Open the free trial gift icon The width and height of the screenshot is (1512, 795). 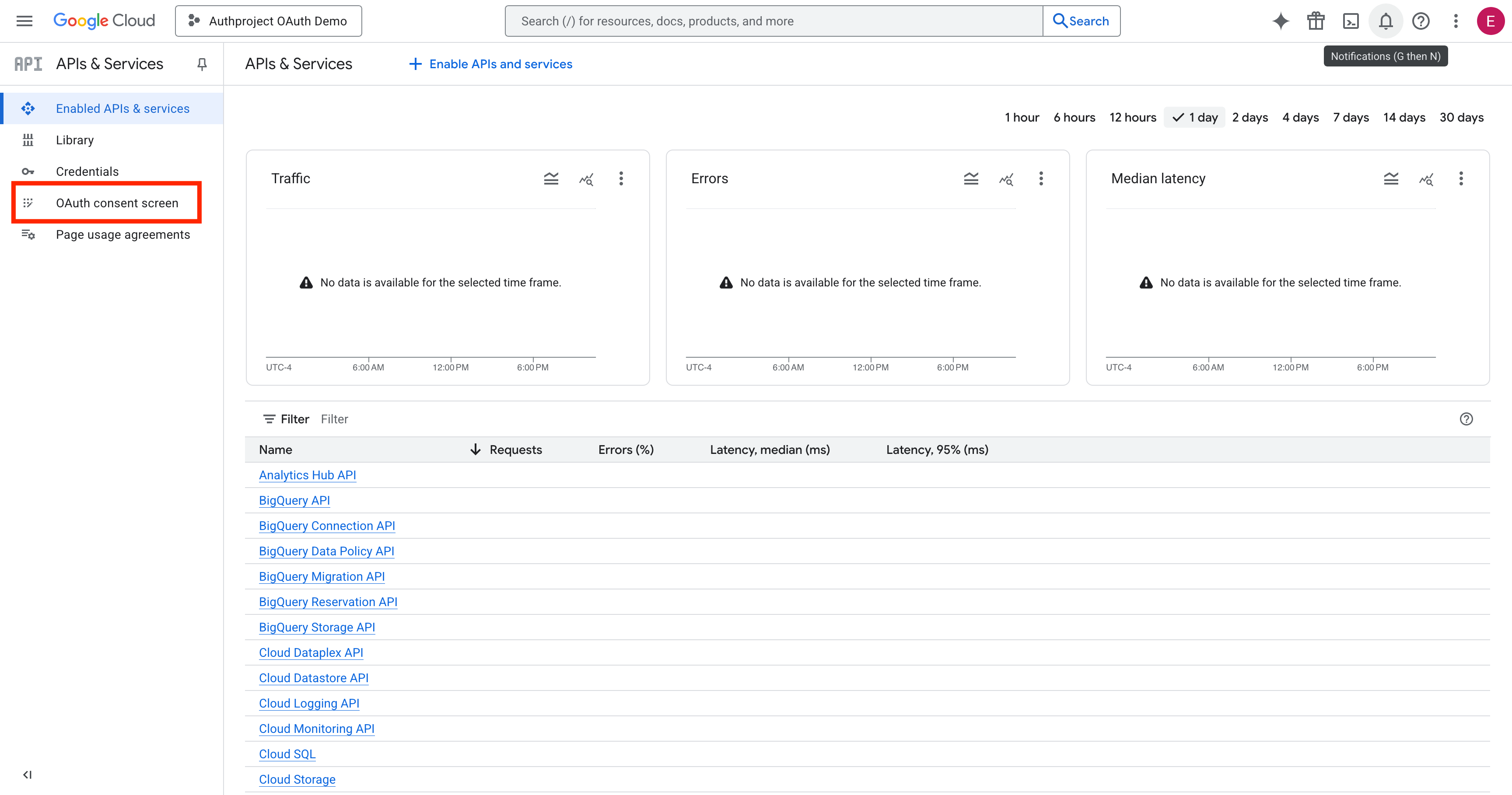tap(1316, 21)
